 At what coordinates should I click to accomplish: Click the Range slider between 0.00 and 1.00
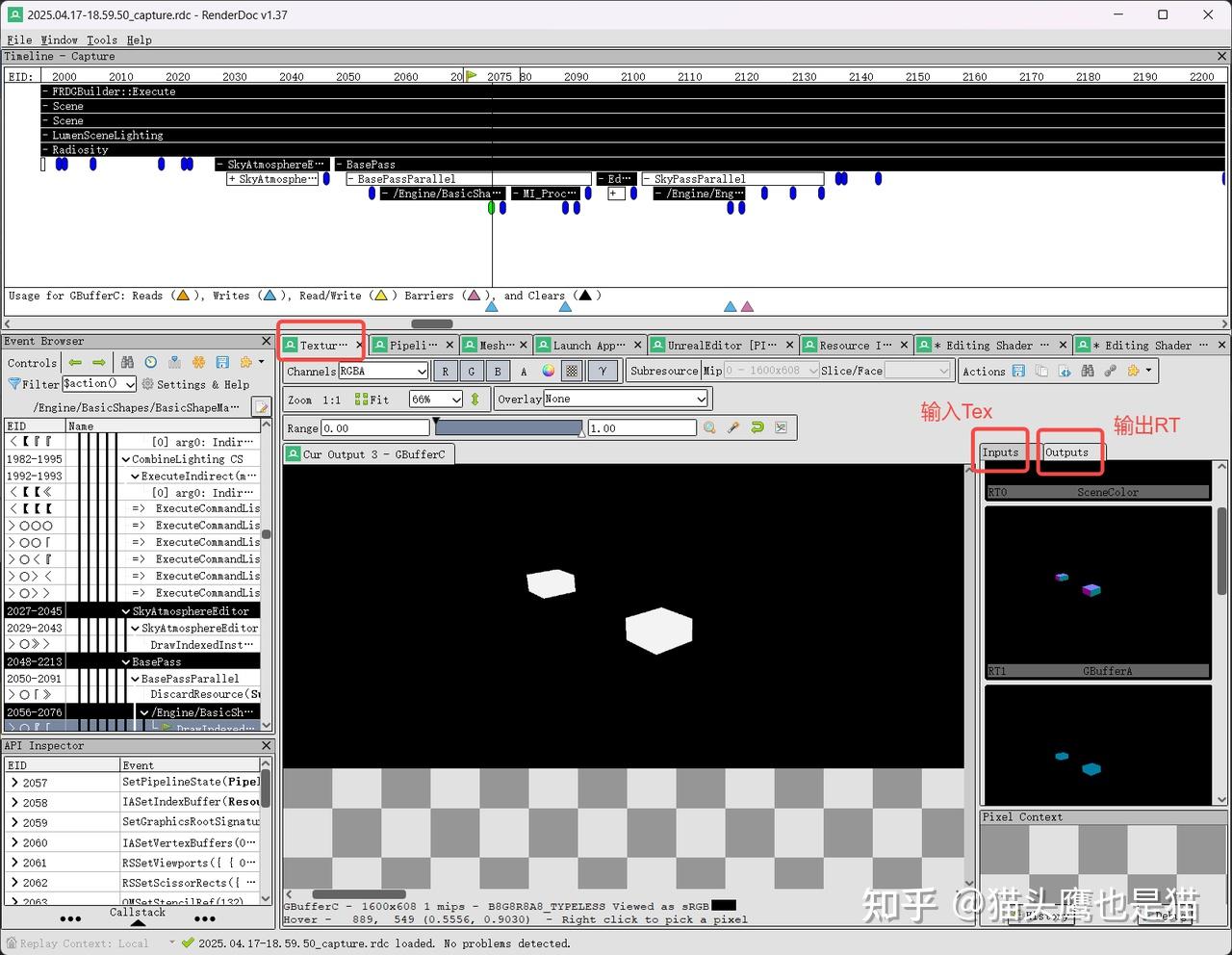click(x=509, y=427)
